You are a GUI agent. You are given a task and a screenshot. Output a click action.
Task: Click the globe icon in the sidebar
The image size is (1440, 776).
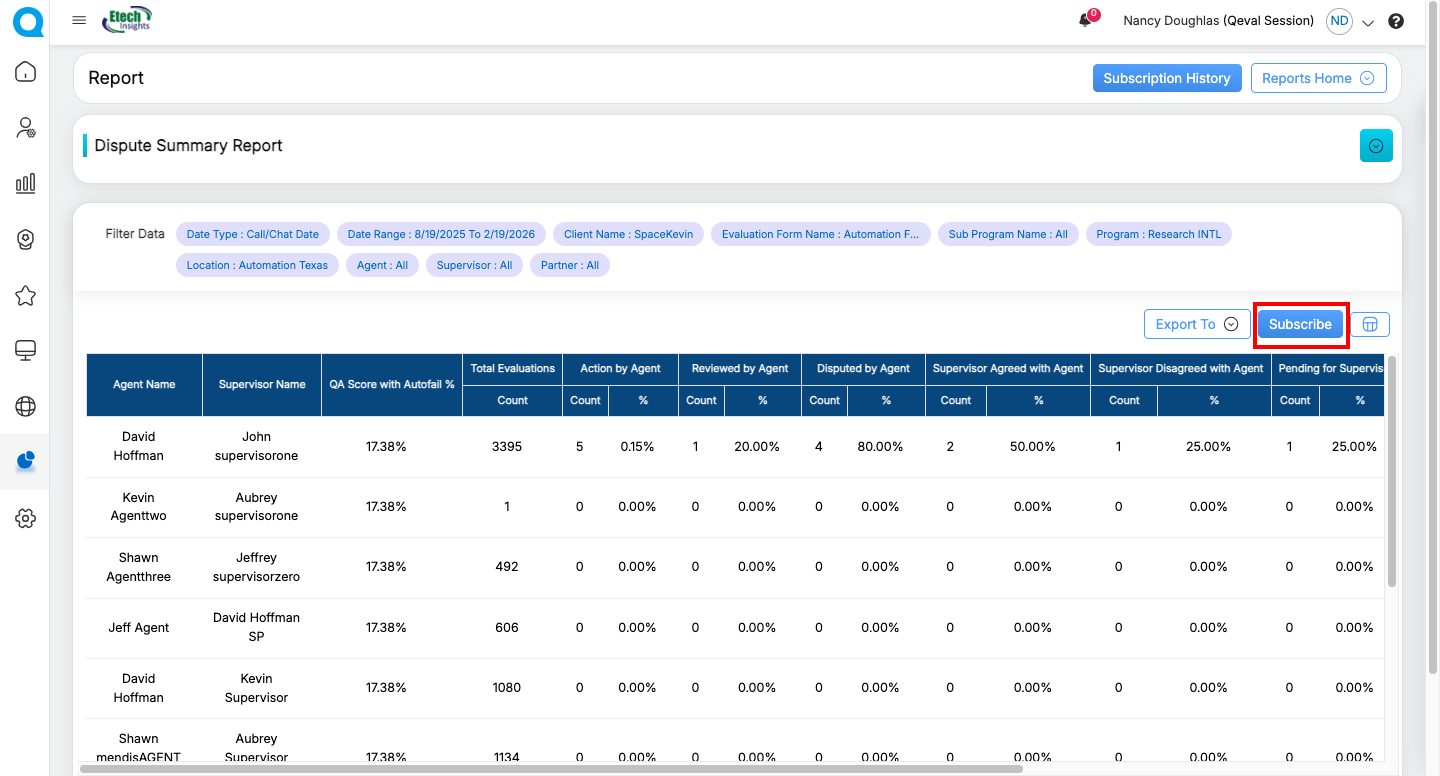tap(26, 406)
